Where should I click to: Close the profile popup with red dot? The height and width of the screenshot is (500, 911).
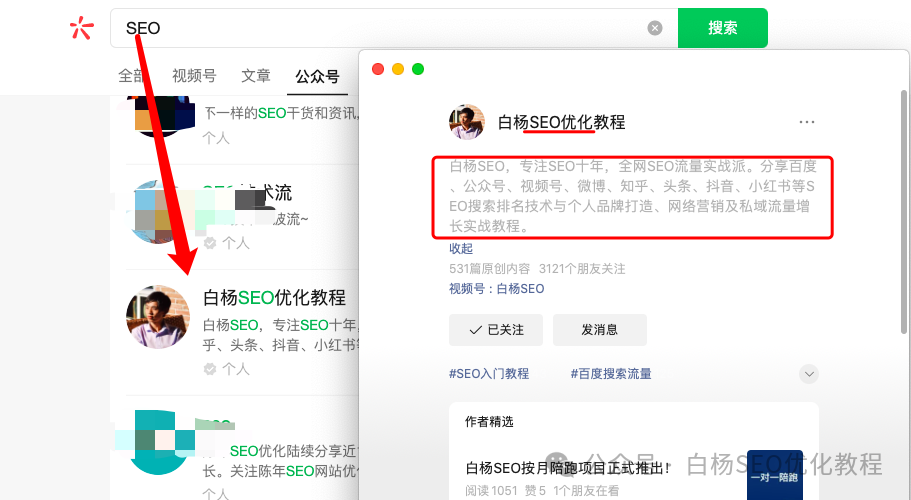pyautogui.click(x=378, y=69)
